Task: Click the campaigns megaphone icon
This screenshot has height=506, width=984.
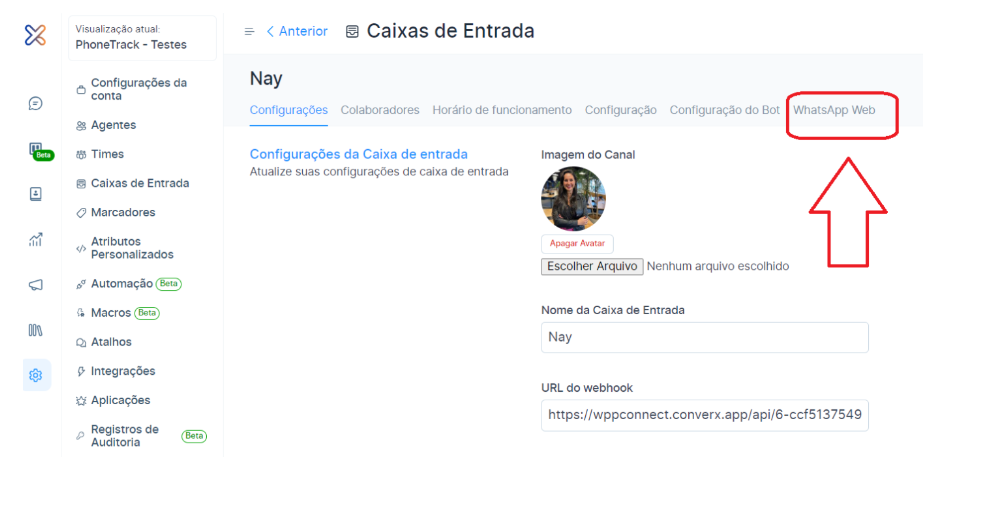Action: pos(36,285)
